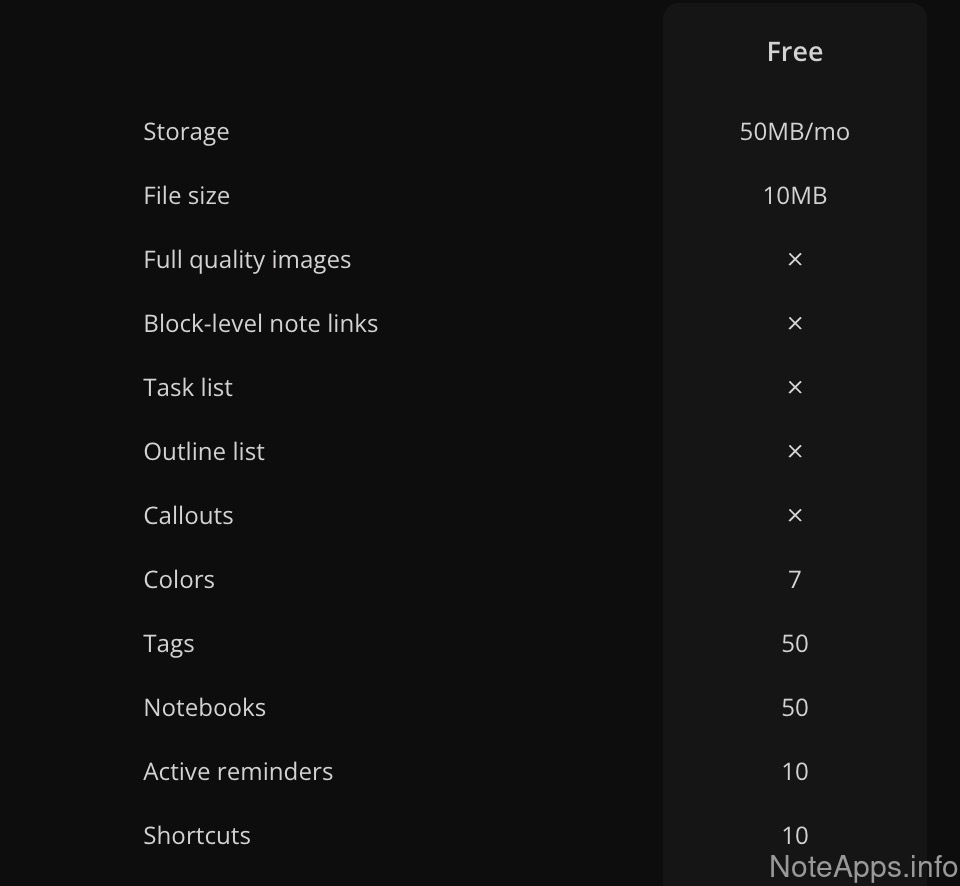Click the X mark for Full quality images
The height and width of the screenshot is (886, 960).
(795, 260)
